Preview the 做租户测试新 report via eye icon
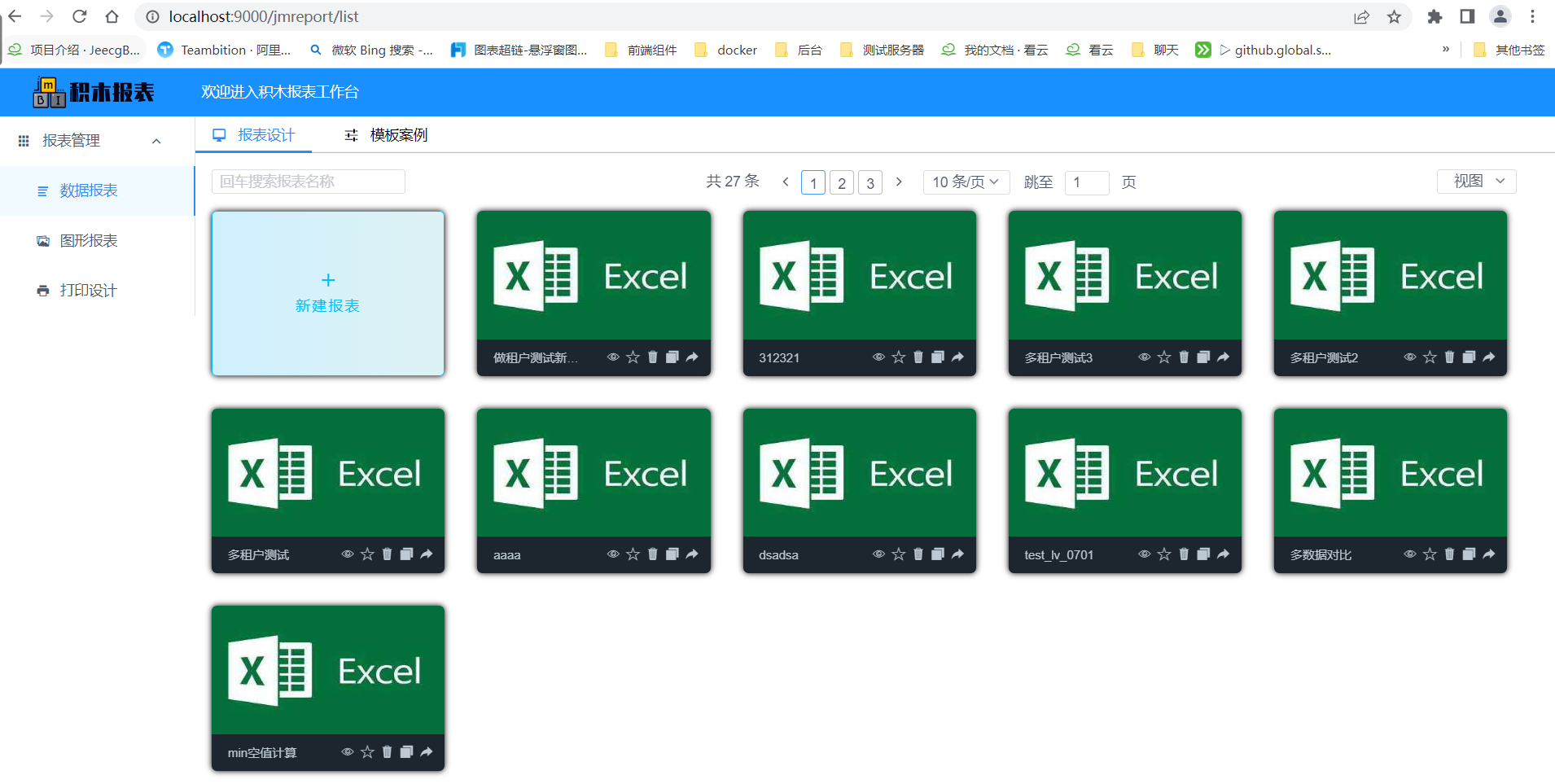Image resolution: width=1555 pixels, height=784 pixels. 613,357
